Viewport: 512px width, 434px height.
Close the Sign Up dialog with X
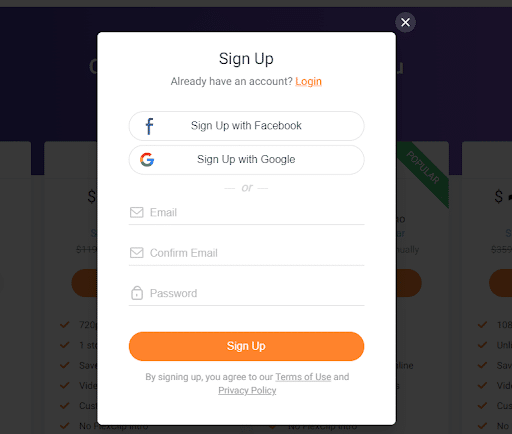click(x=405, y=22)
